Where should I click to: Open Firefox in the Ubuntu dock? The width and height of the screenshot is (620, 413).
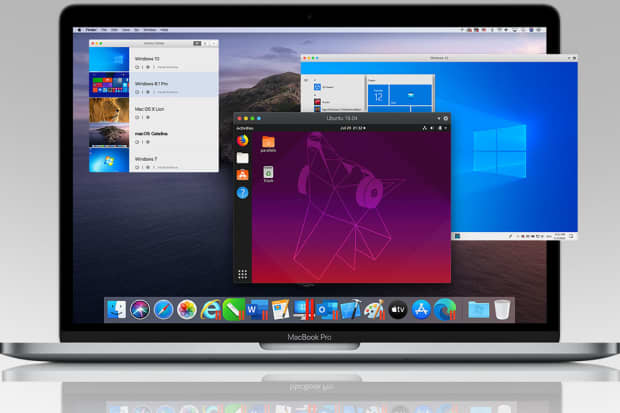[242, 141]
